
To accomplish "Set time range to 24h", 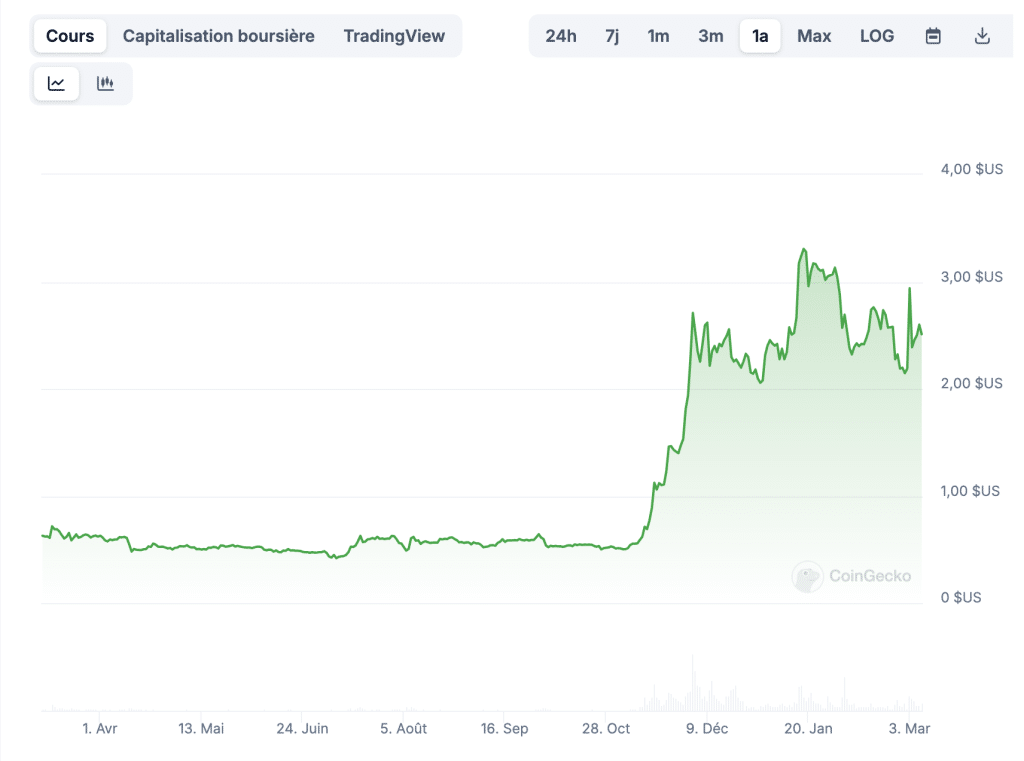I will [x=561, y=36].
